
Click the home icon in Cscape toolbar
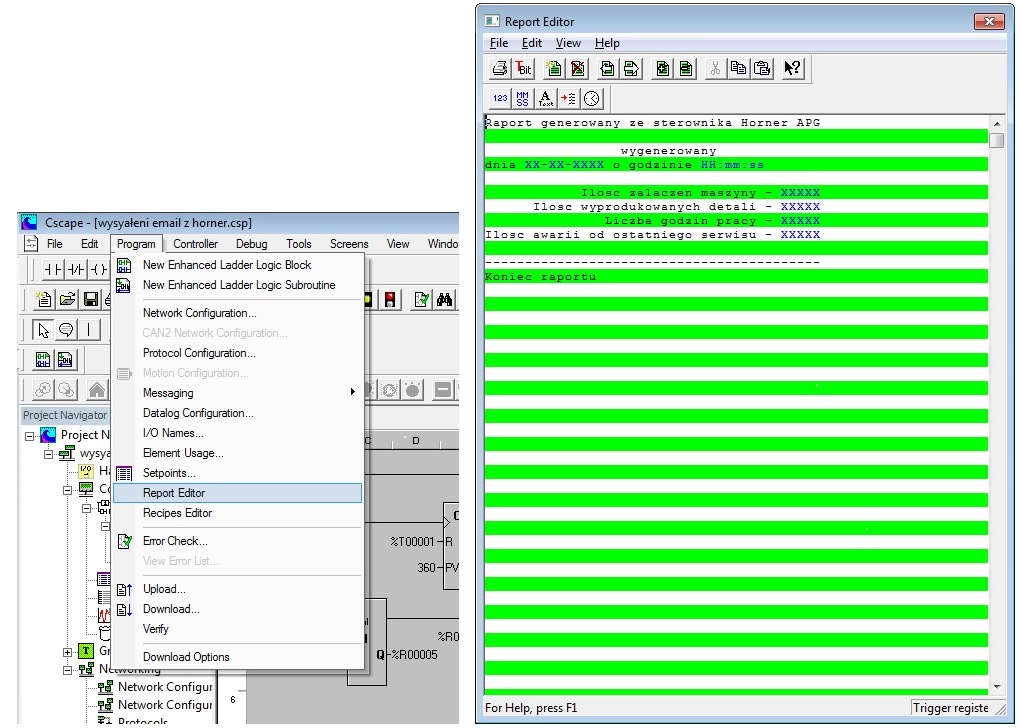[x=96, y=390]
